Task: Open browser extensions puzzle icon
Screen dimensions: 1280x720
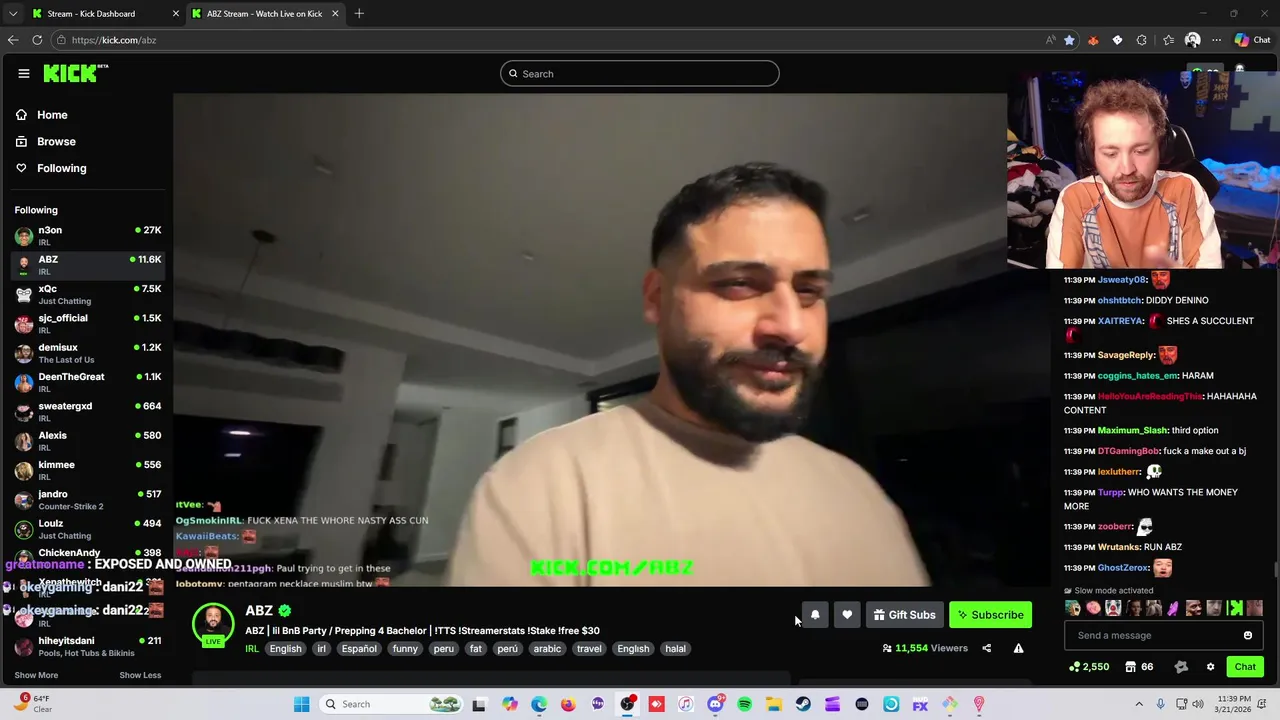Action: click(x=1142, y=40)
